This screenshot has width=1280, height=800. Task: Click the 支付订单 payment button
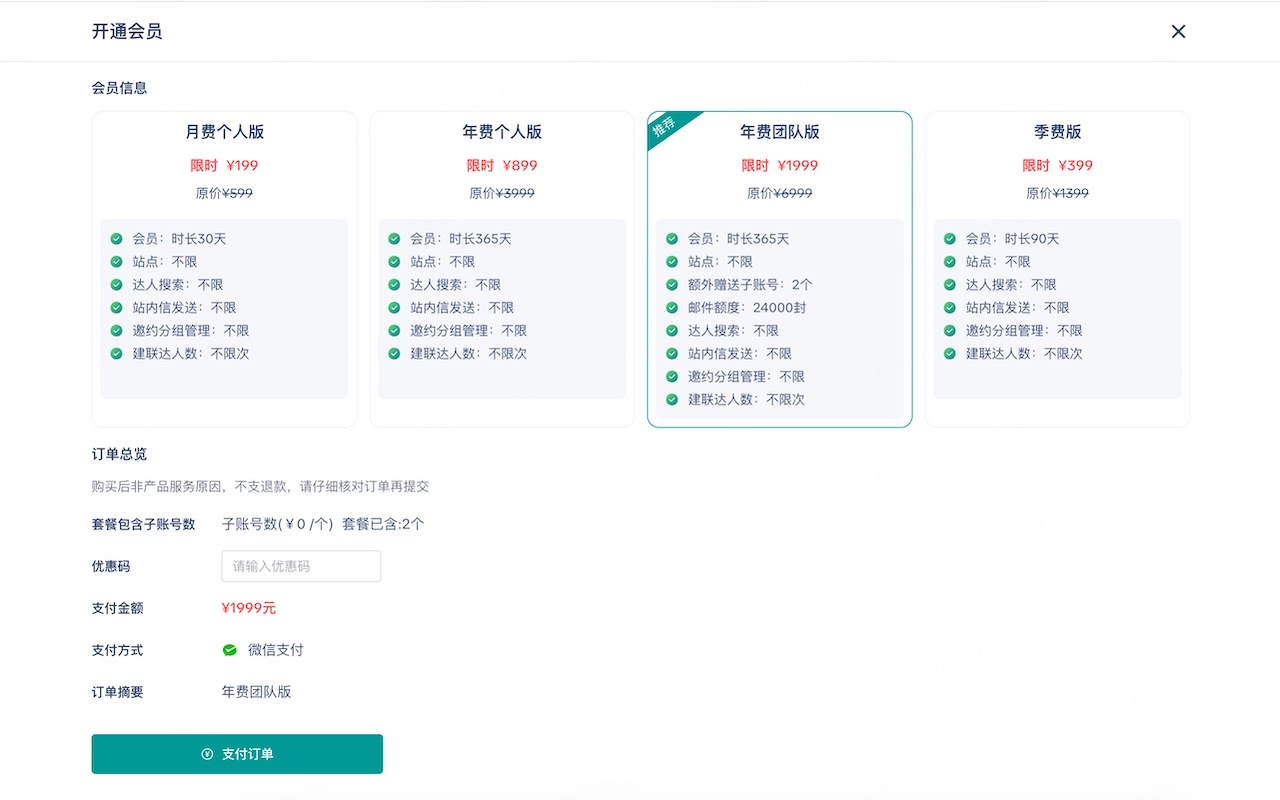237,754
